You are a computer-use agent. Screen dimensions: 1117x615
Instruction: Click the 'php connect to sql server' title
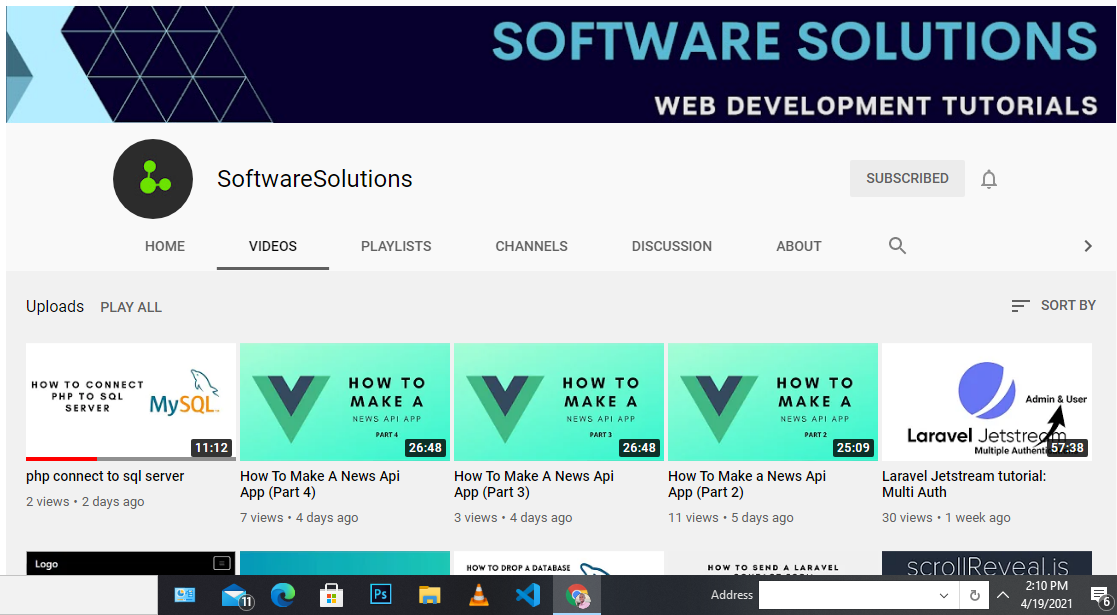pos(105,476)
